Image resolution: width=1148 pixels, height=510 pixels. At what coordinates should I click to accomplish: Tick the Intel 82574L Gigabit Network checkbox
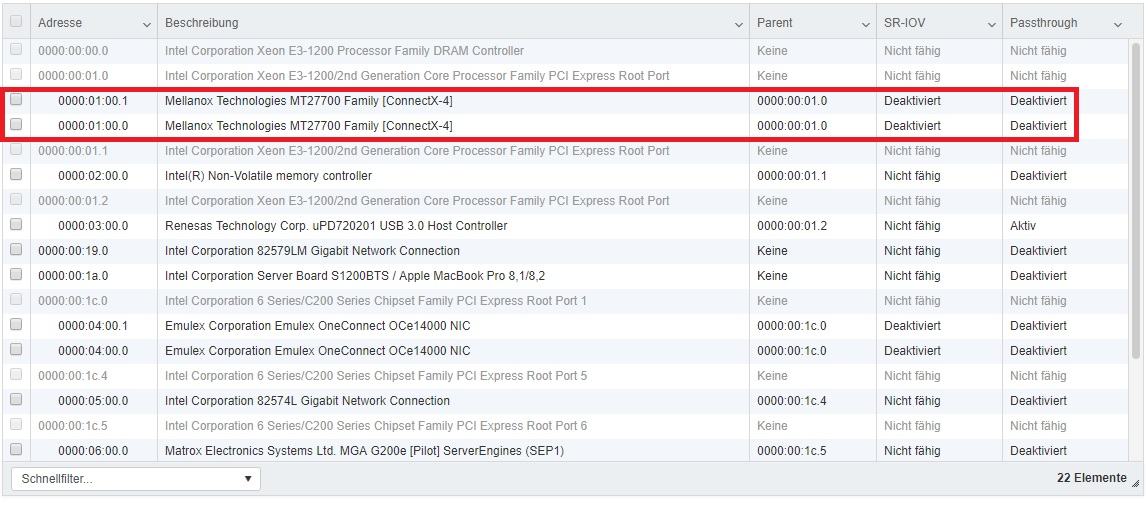coord(16,400)
